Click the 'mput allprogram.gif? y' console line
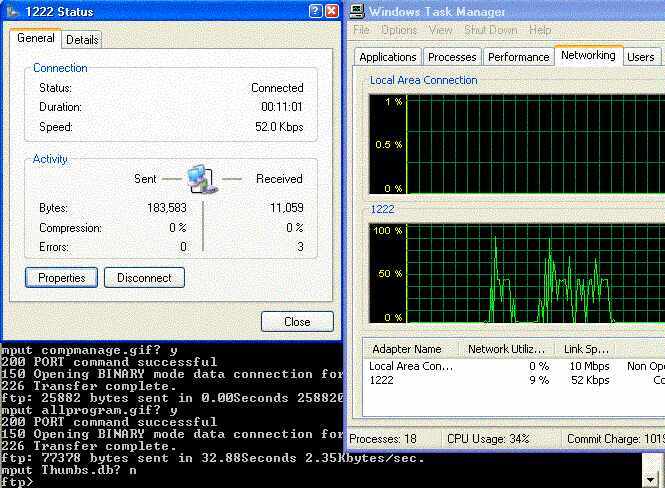 click(x=89, y=410)
